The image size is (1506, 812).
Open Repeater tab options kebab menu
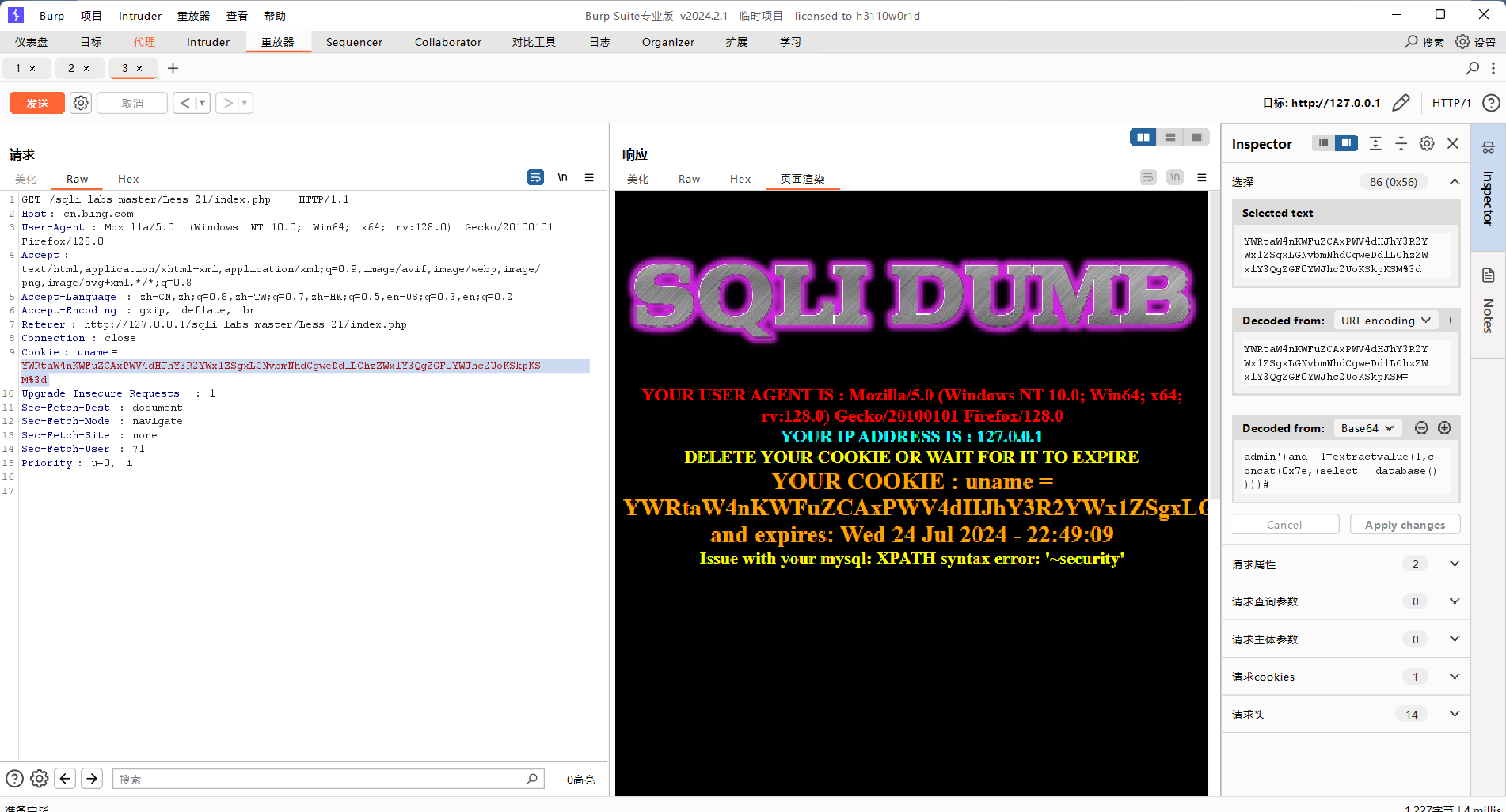[x=1493, y=68]
